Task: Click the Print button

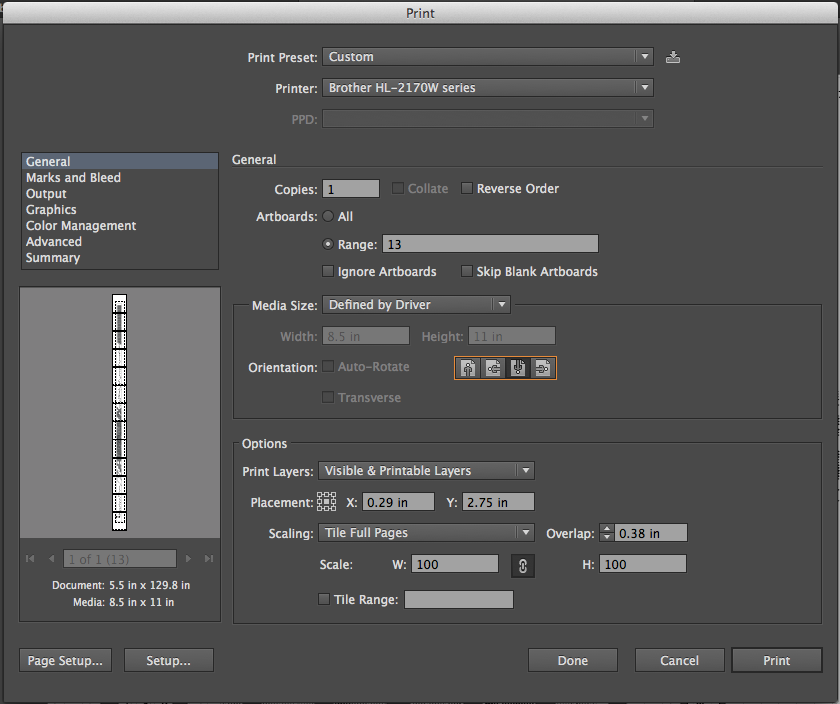Action: click(x=776, y=660)
